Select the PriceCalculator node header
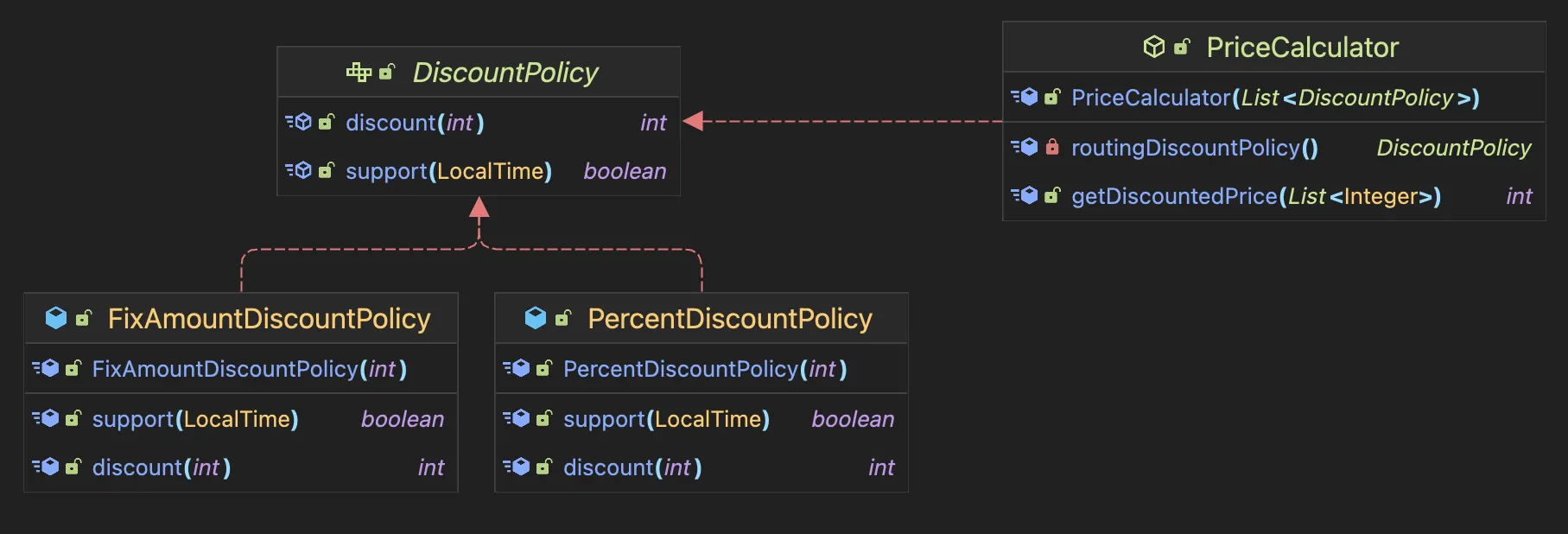Viewport: 1568px width, 534px height. point(1301,48)
